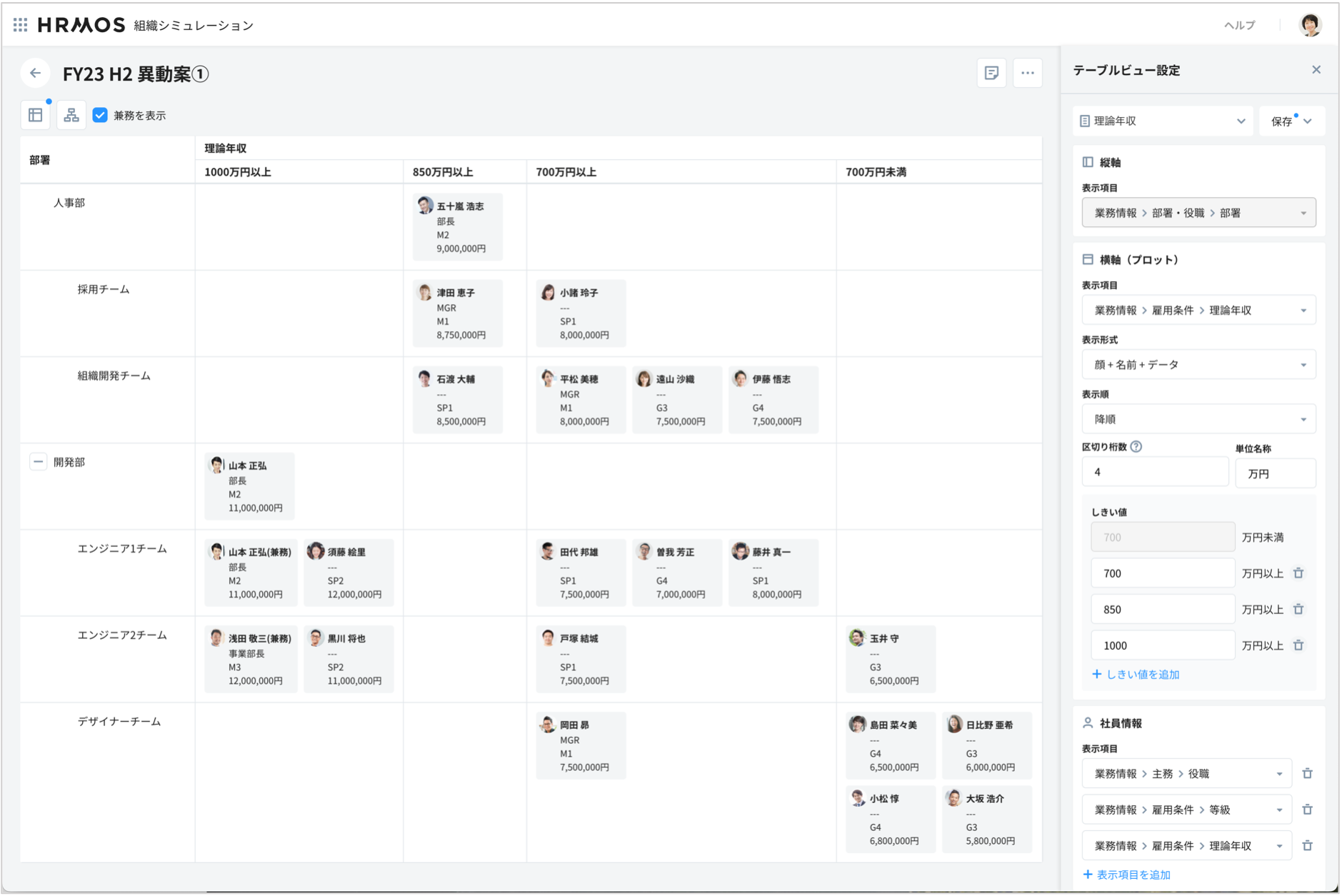Screen dimensions: 1342x896
Task: Click the 1000 threshold input field
Action: [1162, 645]
